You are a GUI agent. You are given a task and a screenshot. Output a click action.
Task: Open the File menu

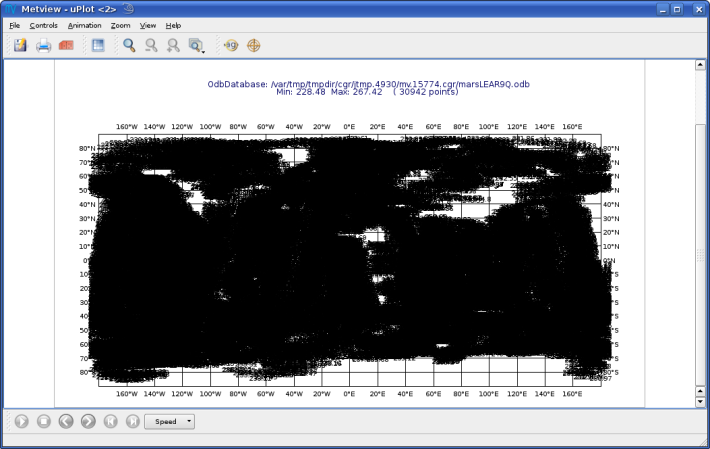coord(14,25)
